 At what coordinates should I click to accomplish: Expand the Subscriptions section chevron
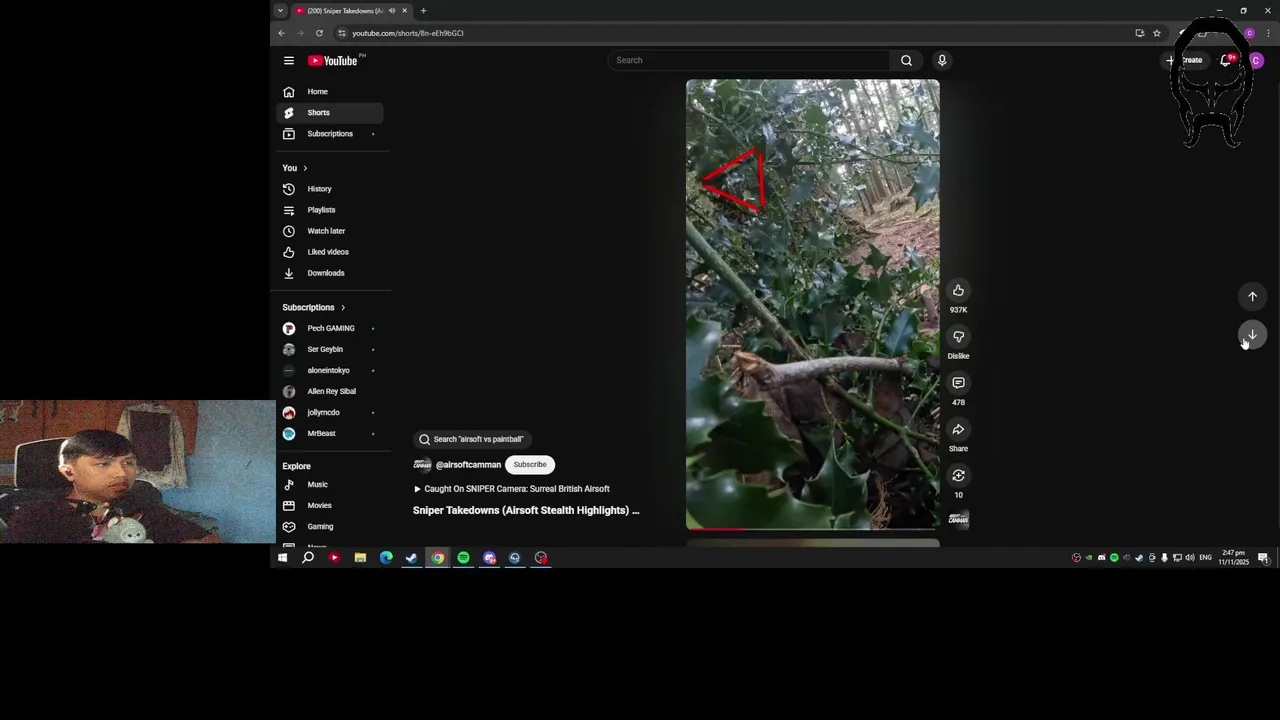tap(343, 308)
